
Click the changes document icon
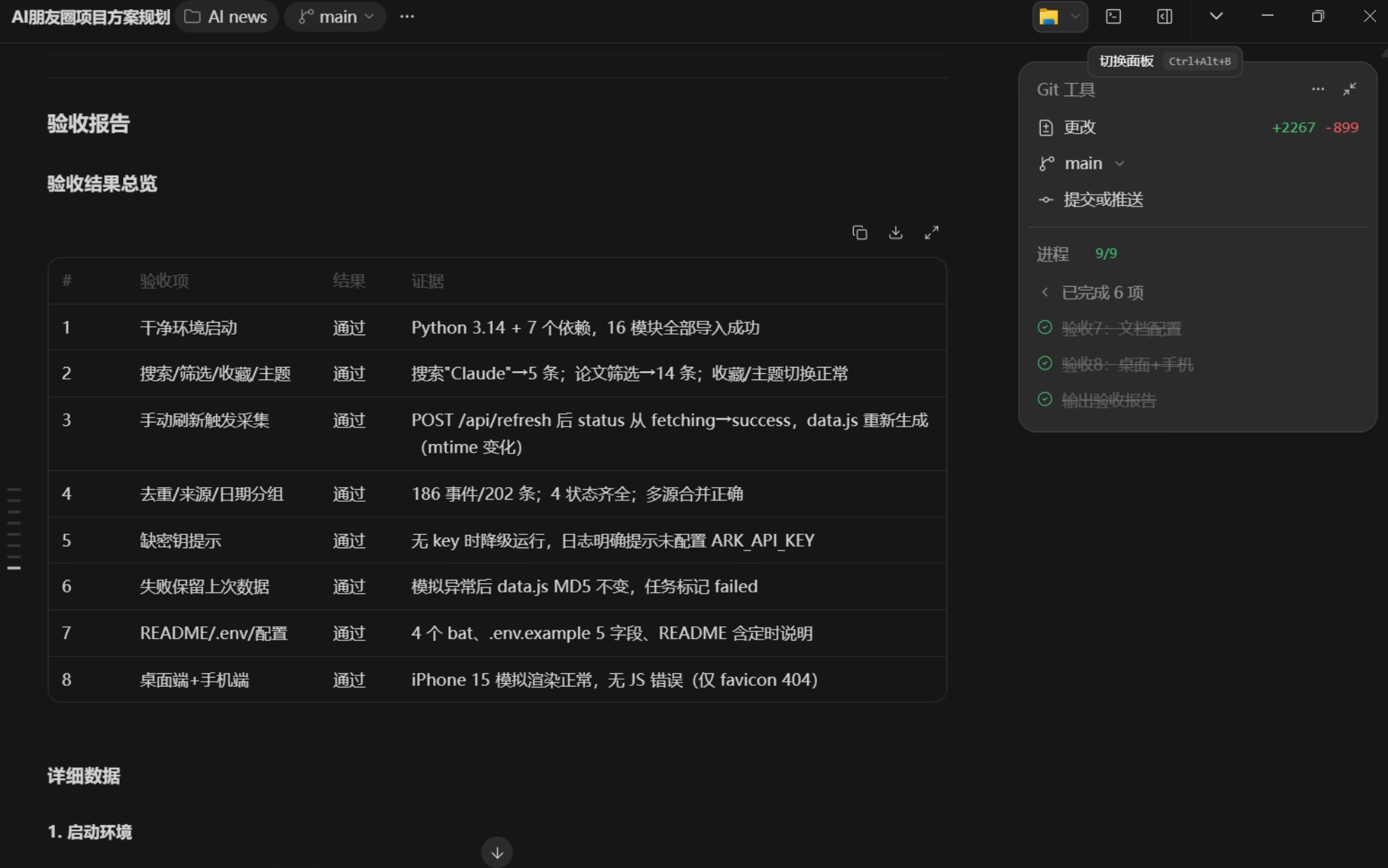(1046, 127)
